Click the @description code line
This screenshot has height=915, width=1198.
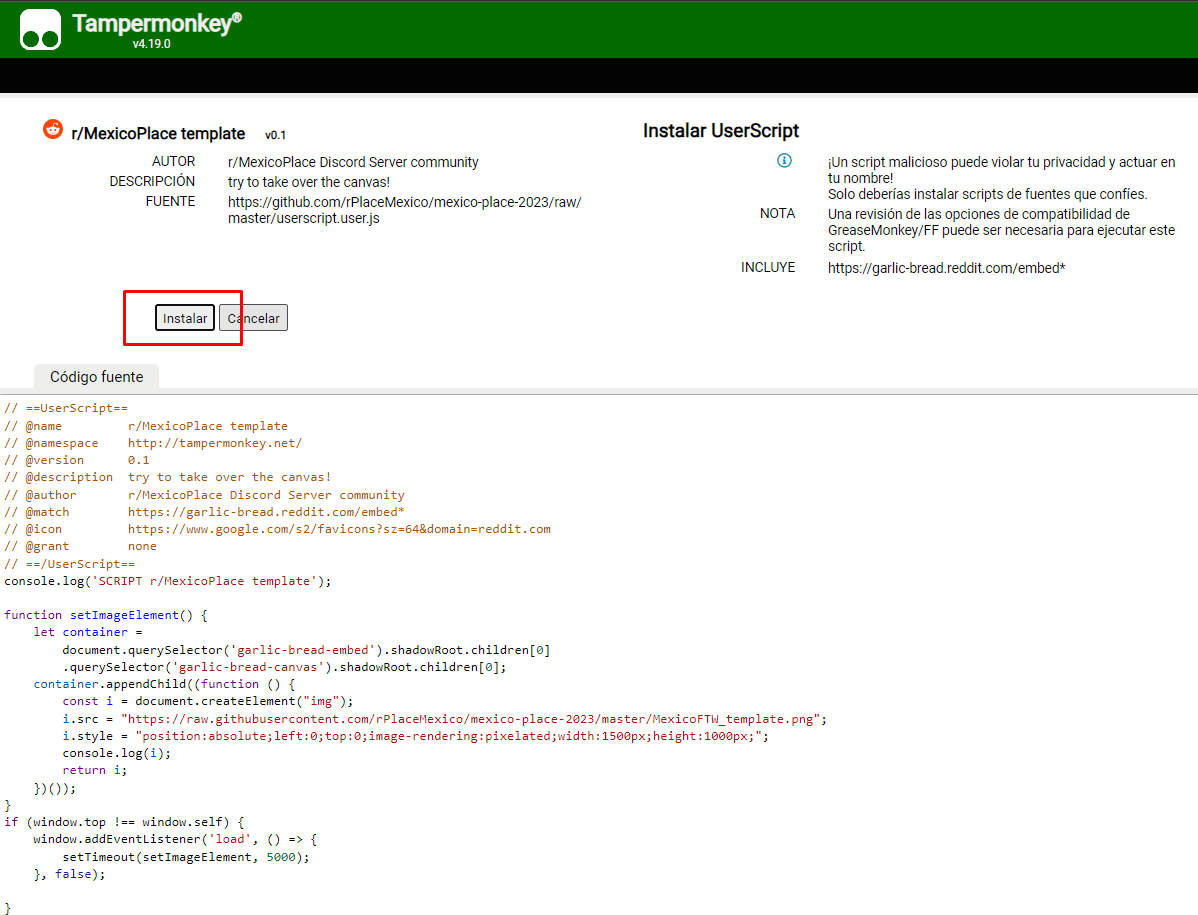tap(167, 477)
